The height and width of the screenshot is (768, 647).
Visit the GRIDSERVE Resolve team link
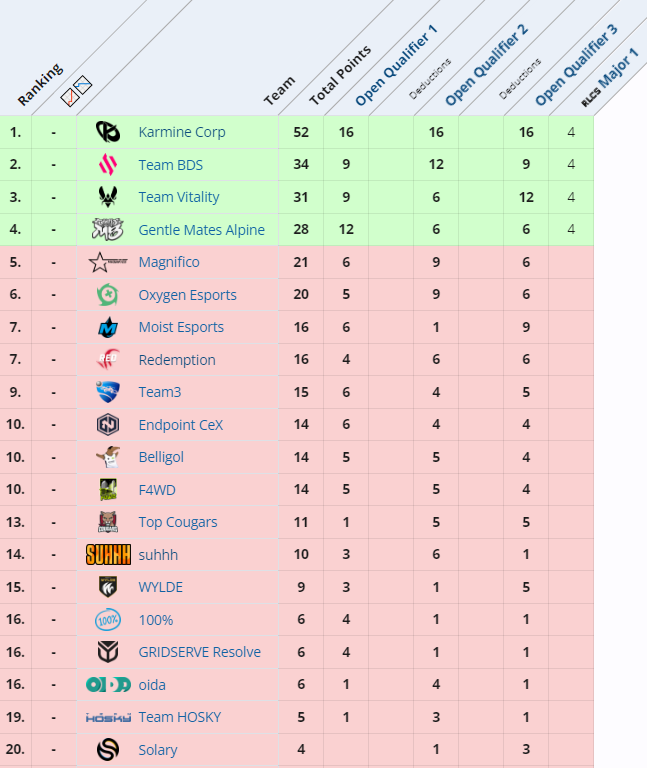[199, 652]
